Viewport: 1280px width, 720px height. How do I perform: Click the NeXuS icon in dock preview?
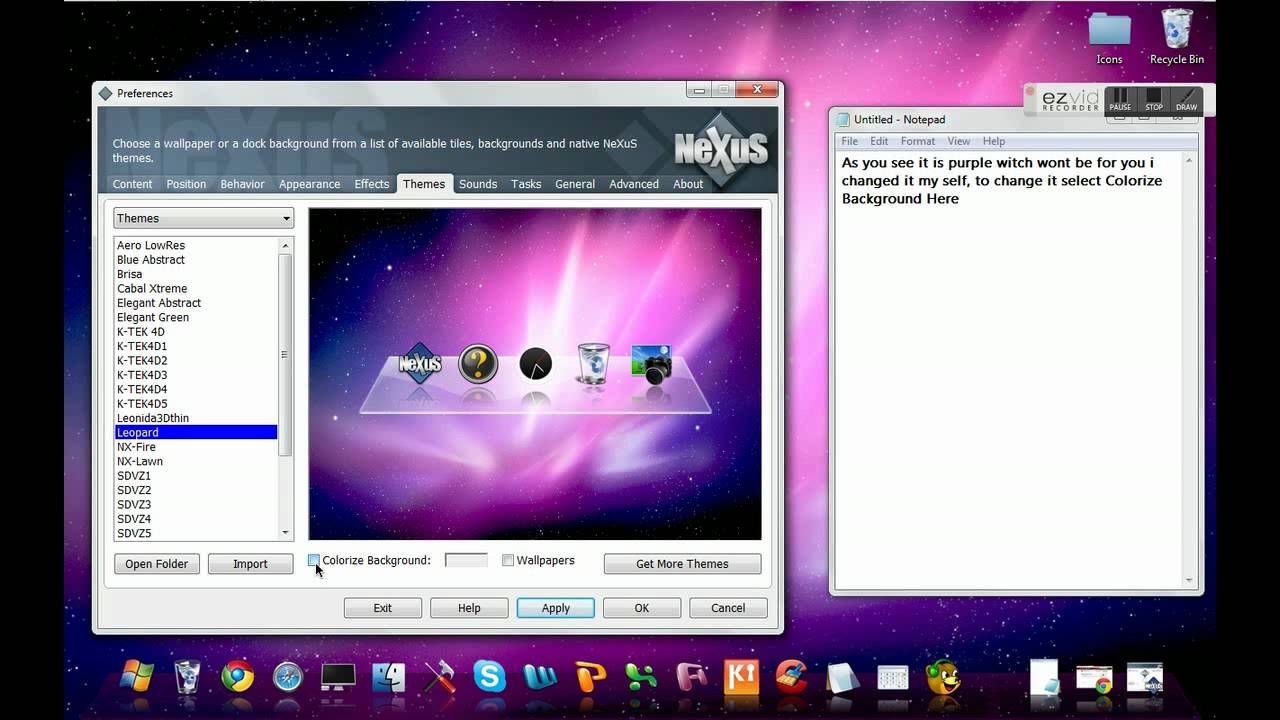click(420, 364)
